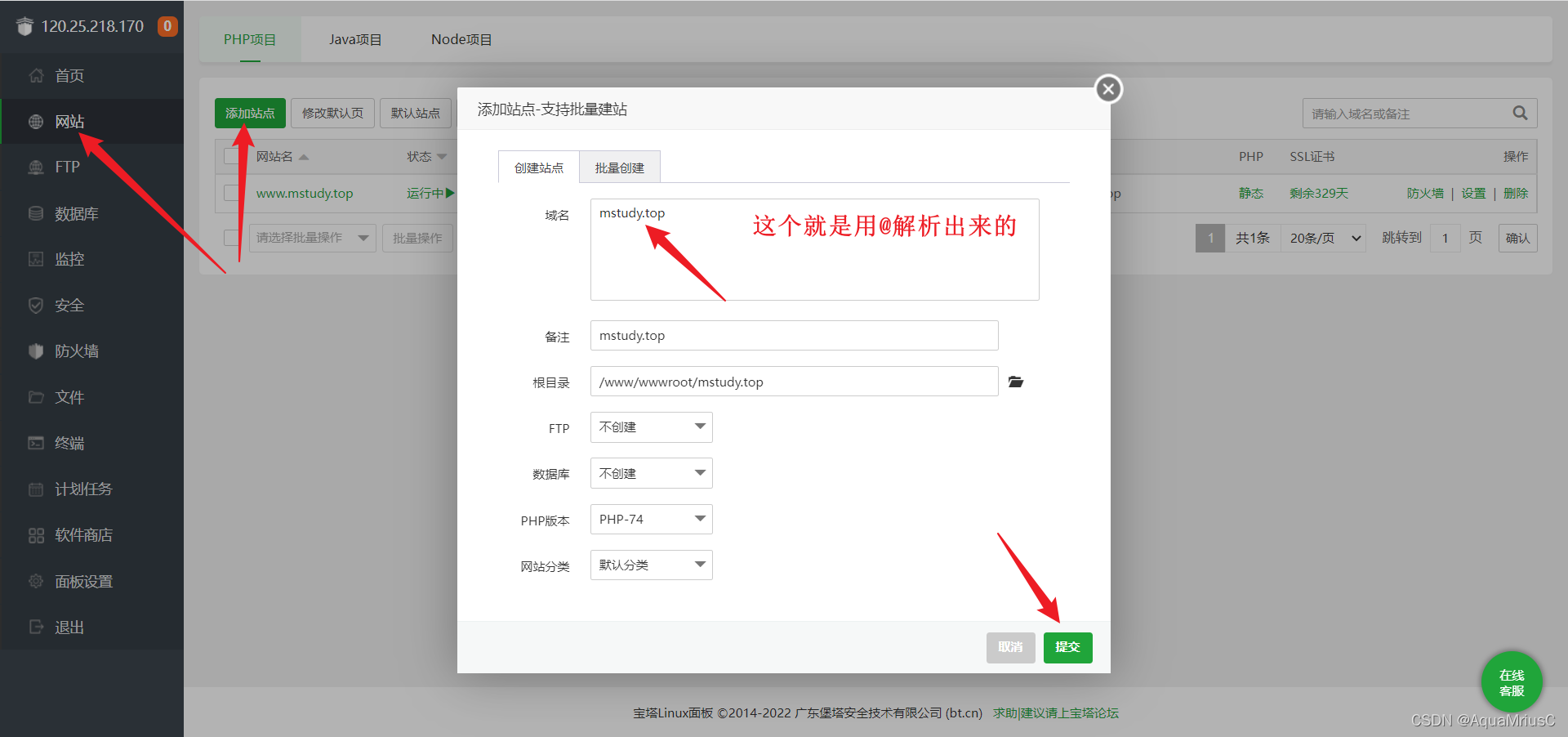Open the 在线客服 support bubble
The image size is (1568, 737).
coord(1512,682)
